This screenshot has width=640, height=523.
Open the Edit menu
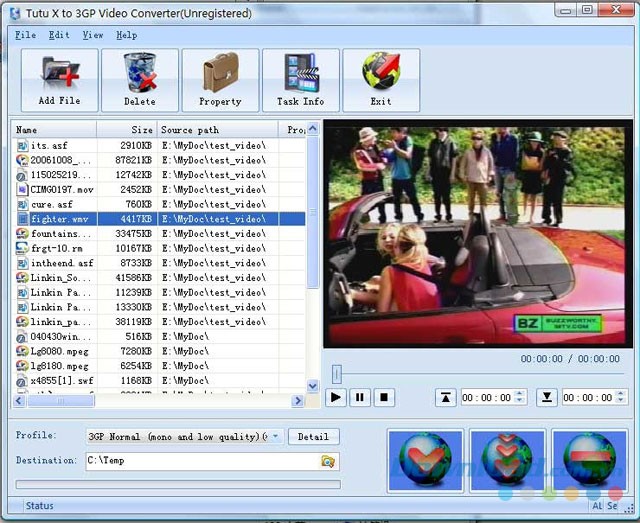(59, 35)
